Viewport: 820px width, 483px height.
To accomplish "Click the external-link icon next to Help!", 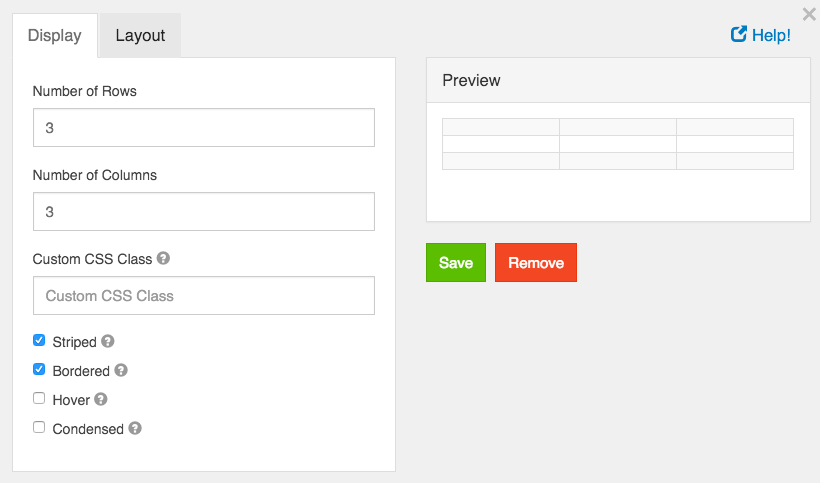I will click(738, 34).
